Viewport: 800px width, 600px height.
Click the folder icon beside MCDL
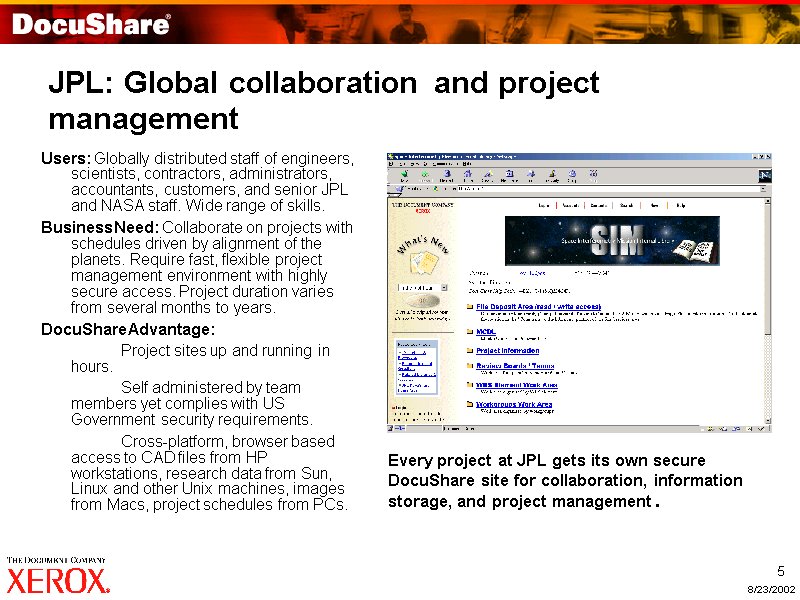(x=470, y=332)
